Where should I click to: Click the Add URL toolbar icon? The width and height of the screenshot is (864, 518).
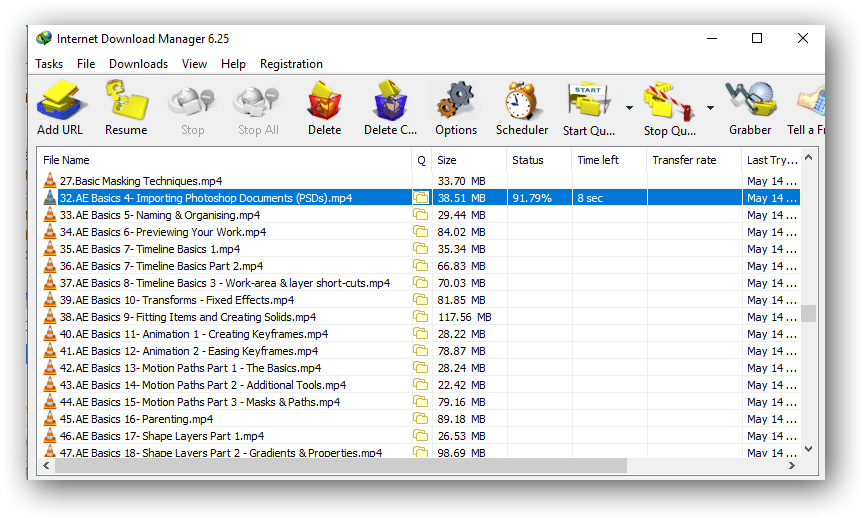point(60,100)
